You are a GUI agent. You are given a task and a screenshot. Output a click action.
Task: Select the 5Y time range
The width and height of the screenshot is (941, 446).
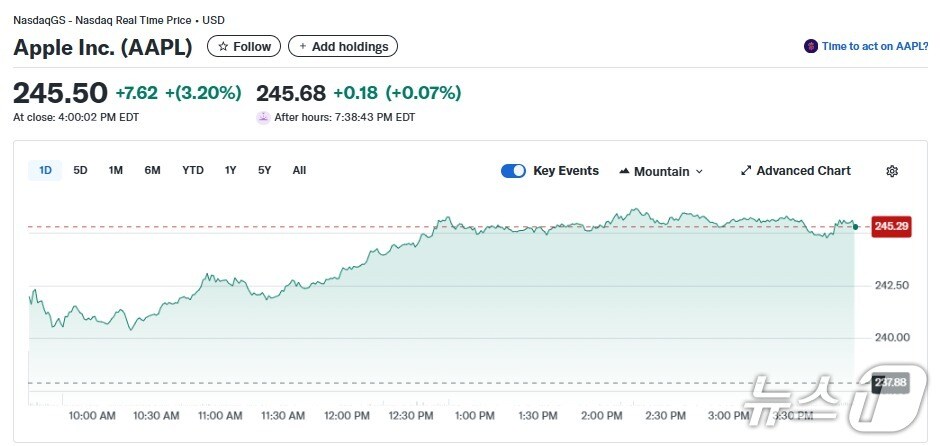(x=264, y=170)
